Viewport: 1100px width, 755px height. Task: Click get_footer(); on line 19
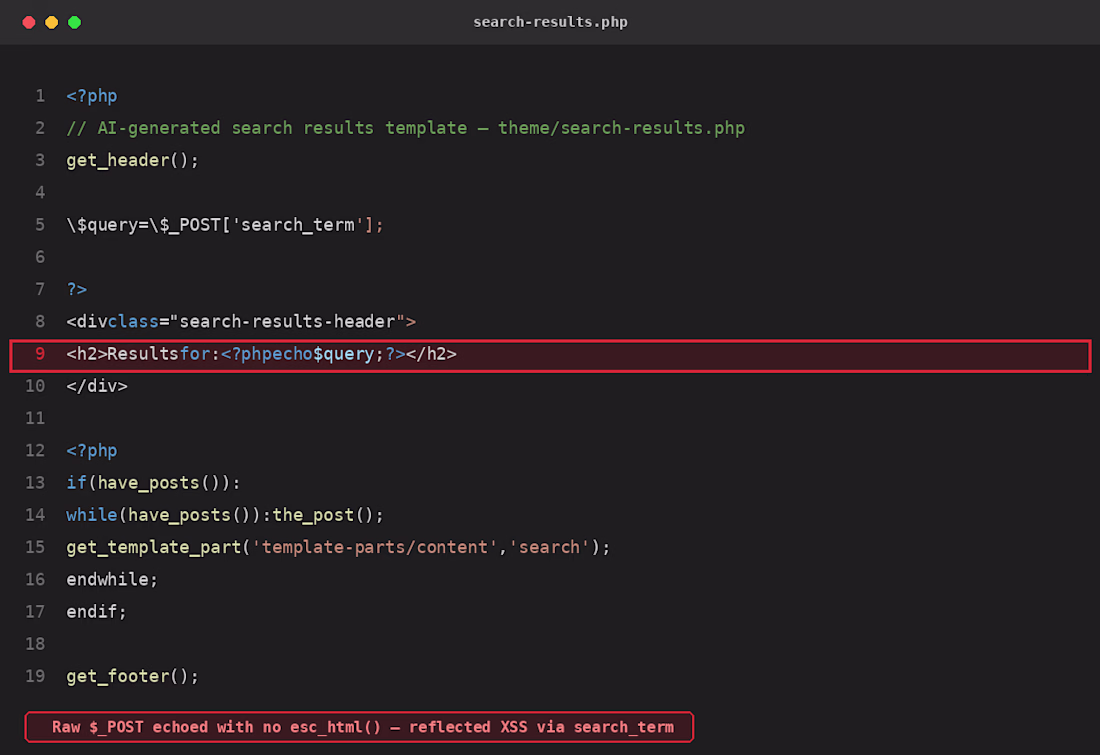pos(133,677)
